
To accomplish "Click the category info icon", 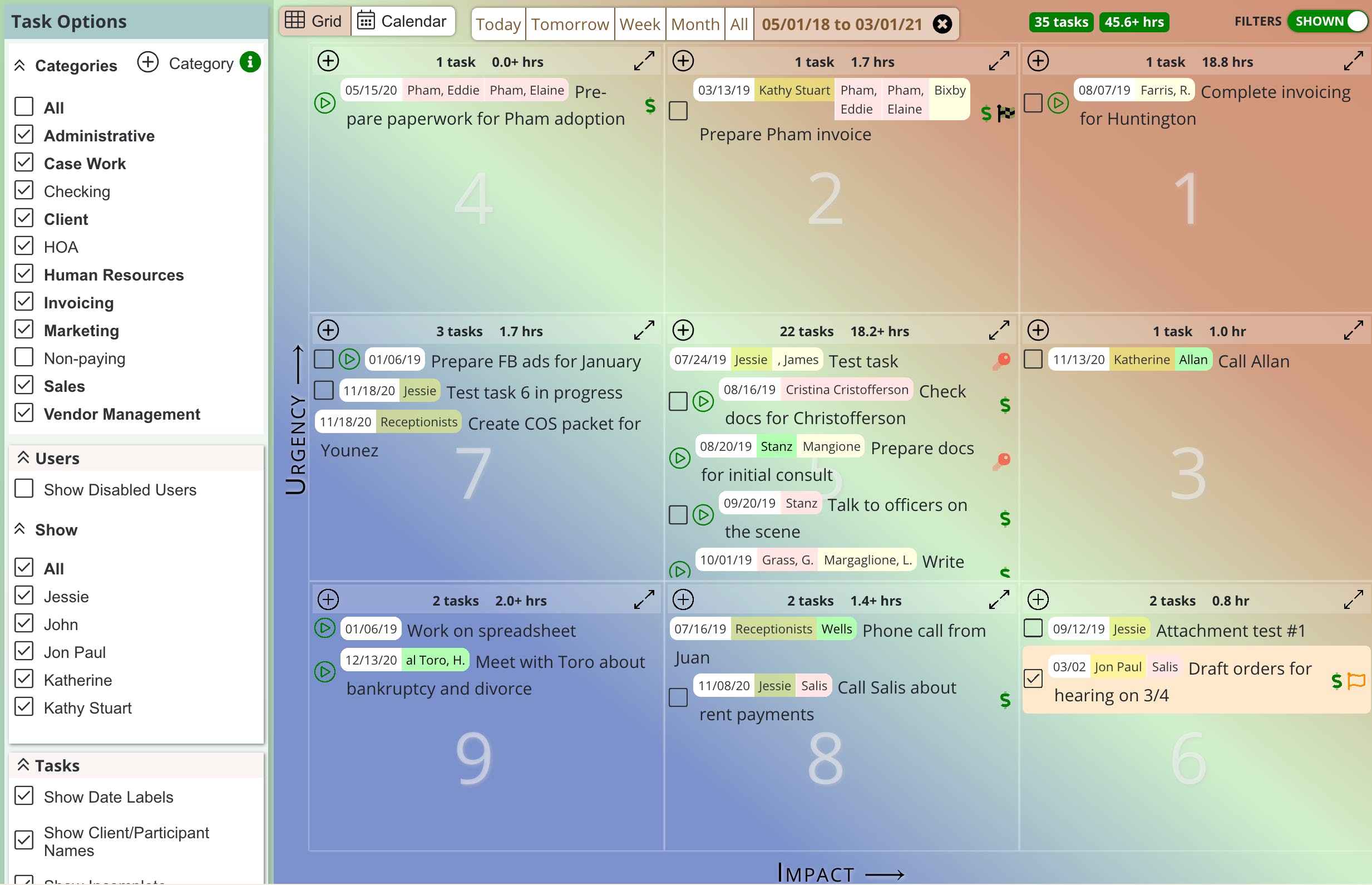I will (250, 62).
